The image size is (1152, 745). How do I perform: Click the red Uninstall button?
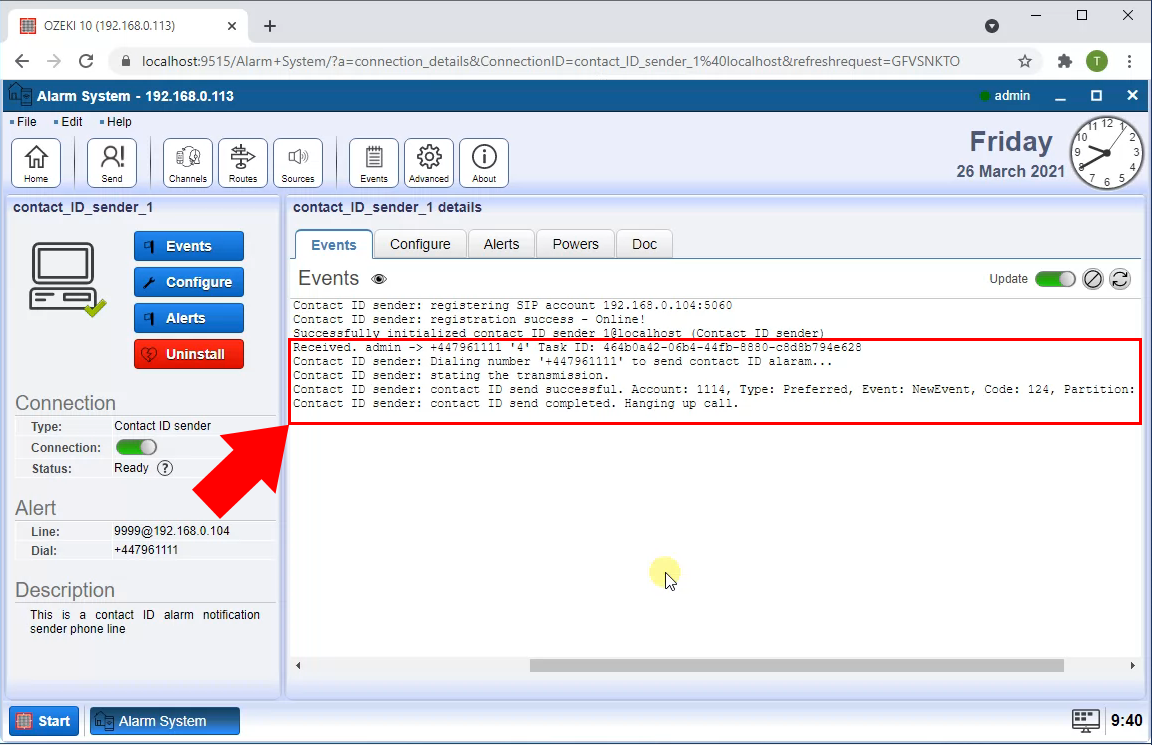pos(189,354)
